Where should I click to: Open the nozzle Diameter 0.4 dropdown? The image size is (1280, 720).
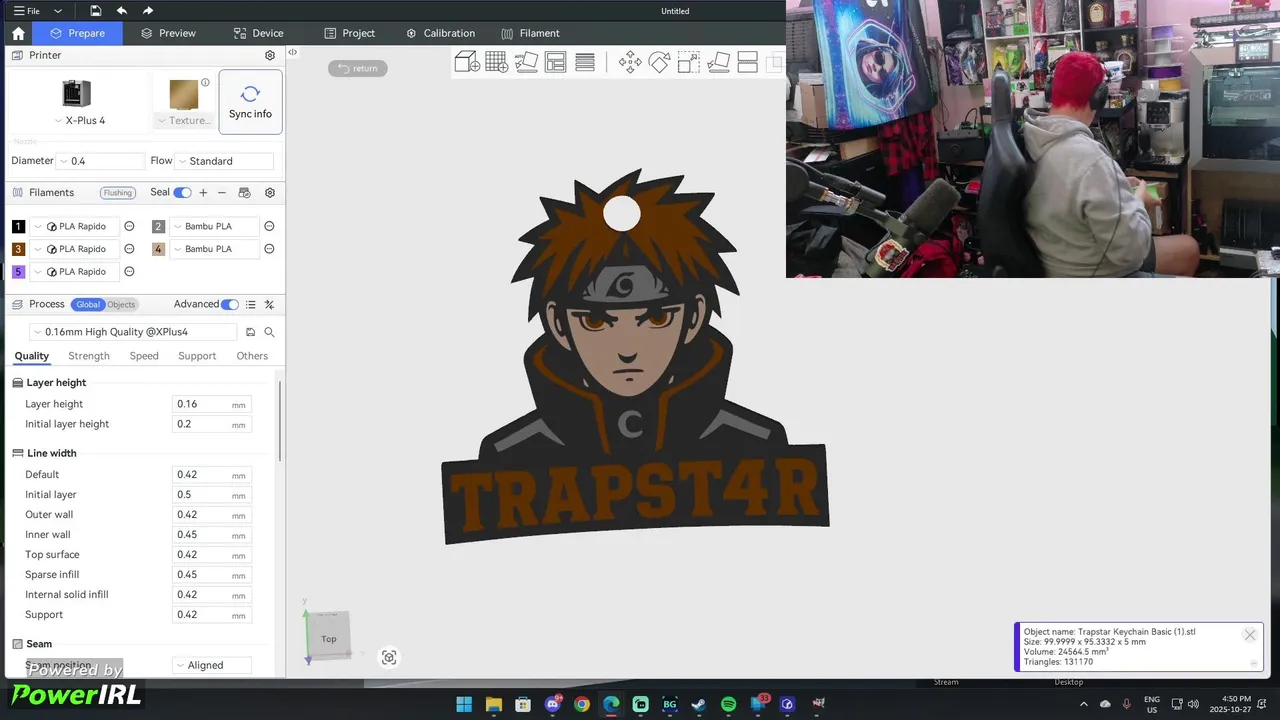(x=101, y=161)
